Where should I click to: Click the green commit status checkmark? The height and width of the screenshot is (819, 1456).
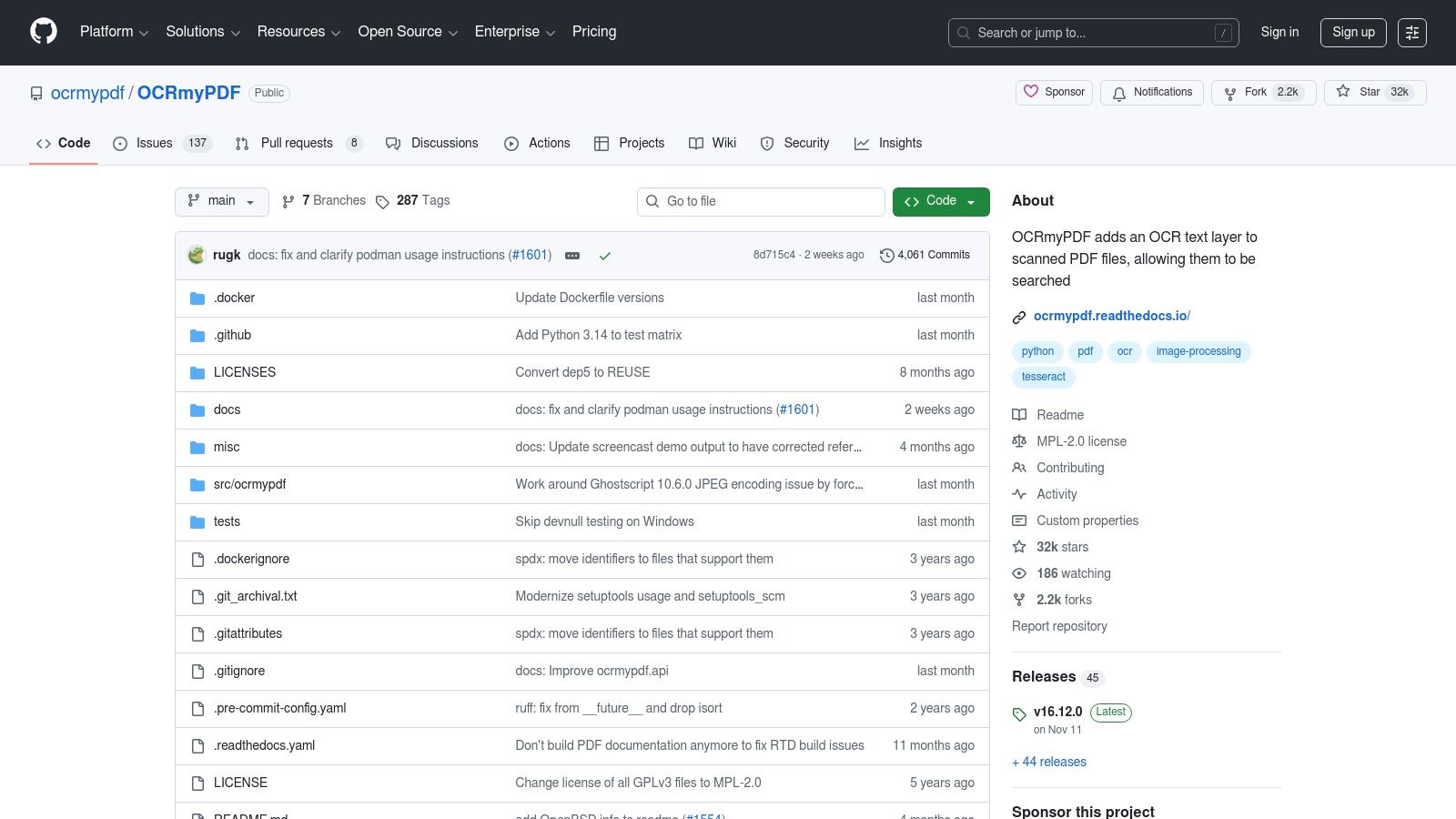tap(604, 256)
